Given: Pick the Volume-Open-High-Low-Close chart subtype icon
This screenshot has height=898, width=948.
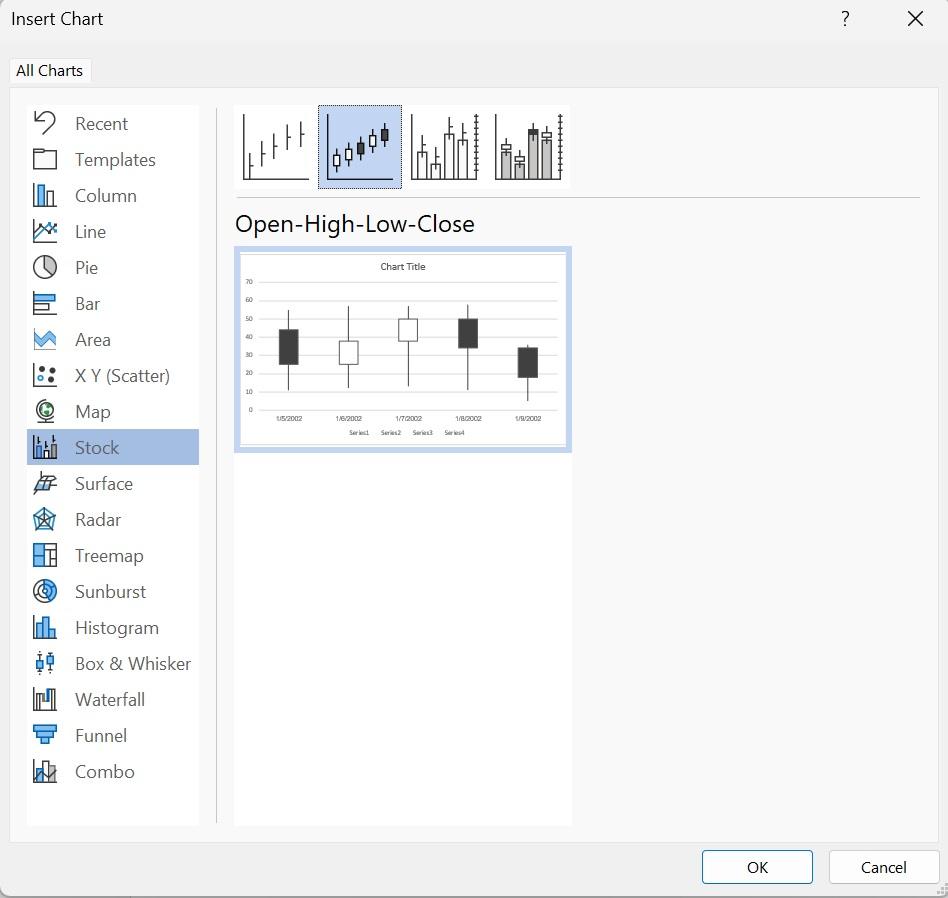Looking at the screenshot, I should (x=530, y=147).
